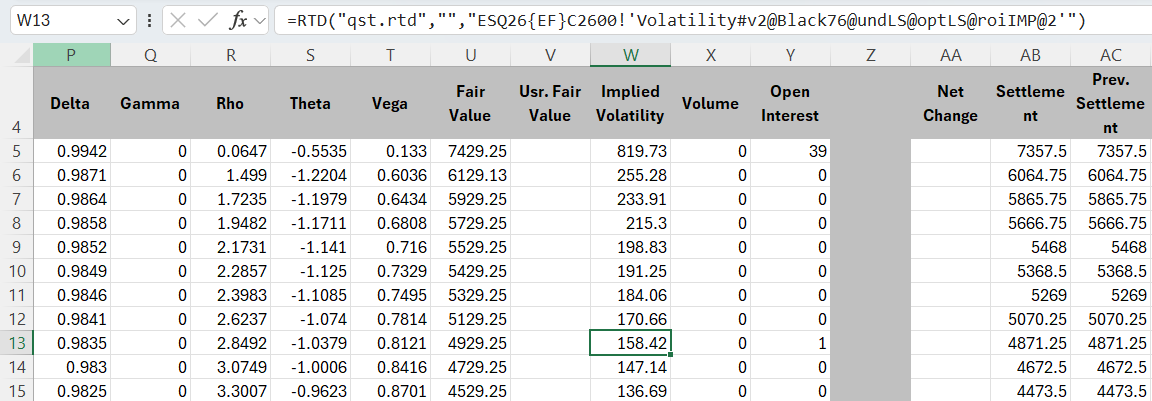Select row 4 header
The width and height of the screenshot is (1152, 401).
[x=16, y=103]
